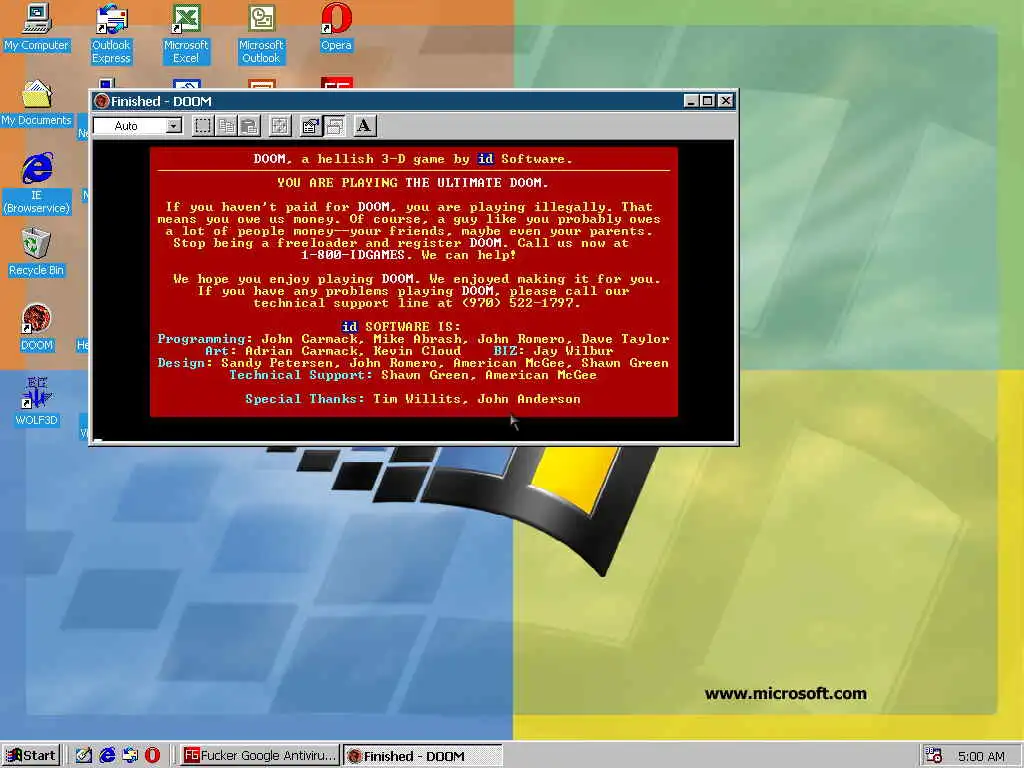Click the "(970) 522-1797" support number text

(520, 303)
